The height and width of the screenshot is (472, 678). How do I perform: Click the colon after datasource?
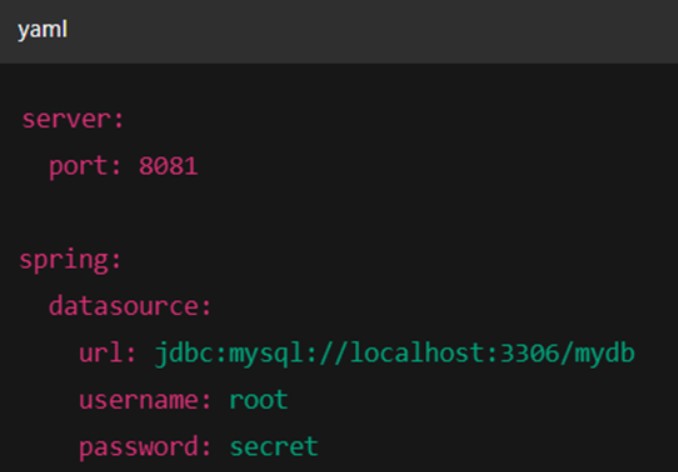(207, 306)
